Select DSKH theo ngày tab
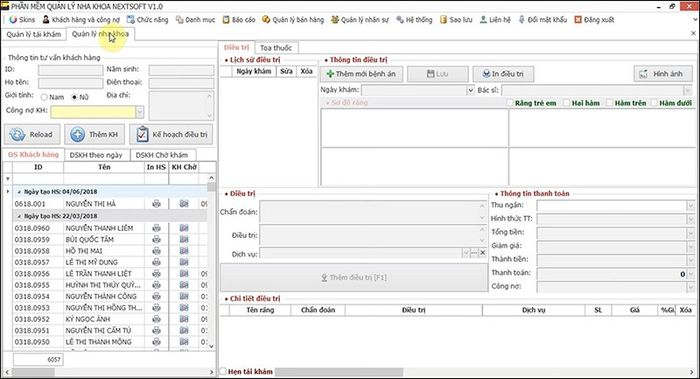700x379 pixels. (x=96, y=155)
